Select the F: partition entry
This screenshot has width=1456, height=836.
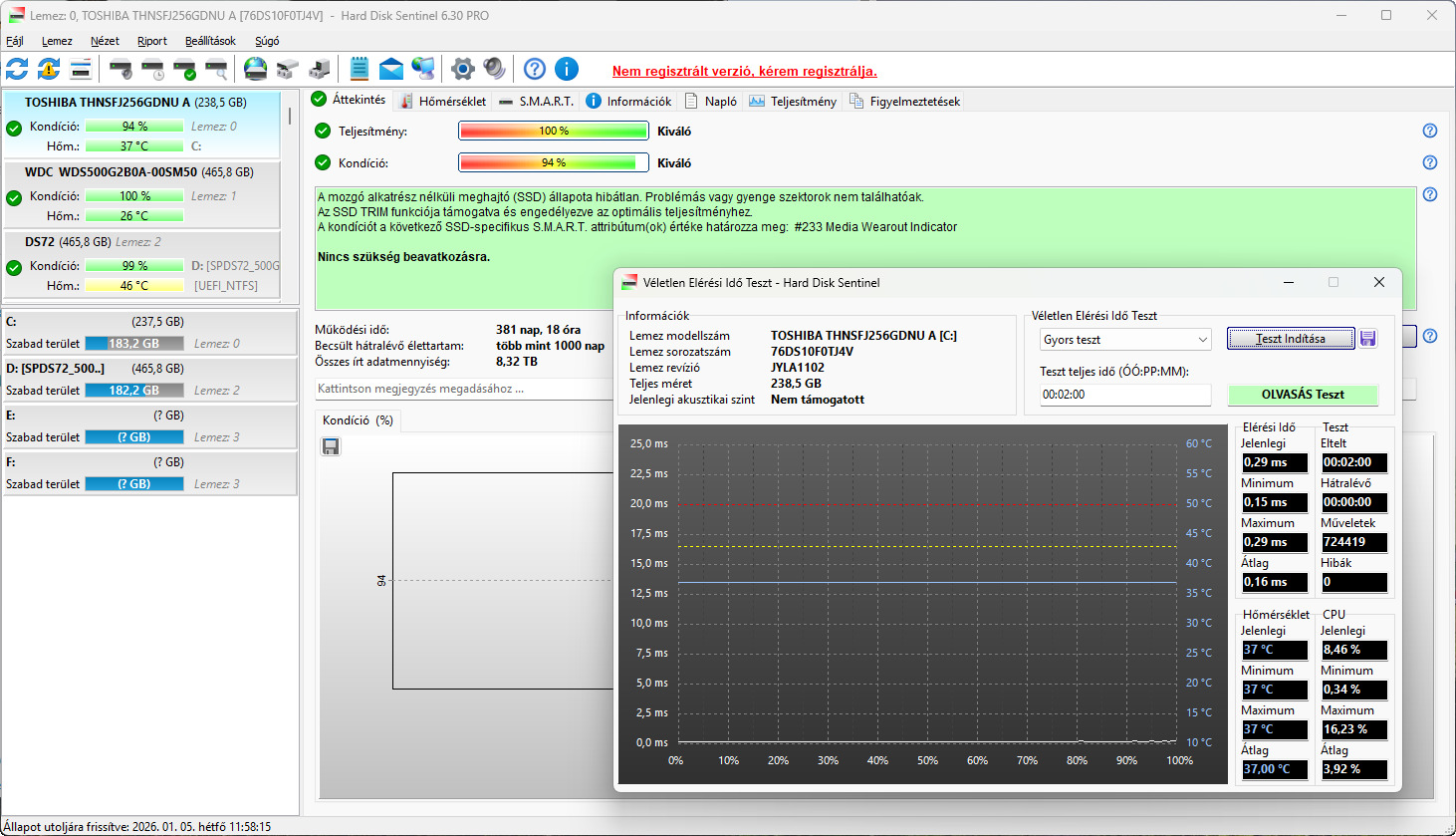coord(150,473)
